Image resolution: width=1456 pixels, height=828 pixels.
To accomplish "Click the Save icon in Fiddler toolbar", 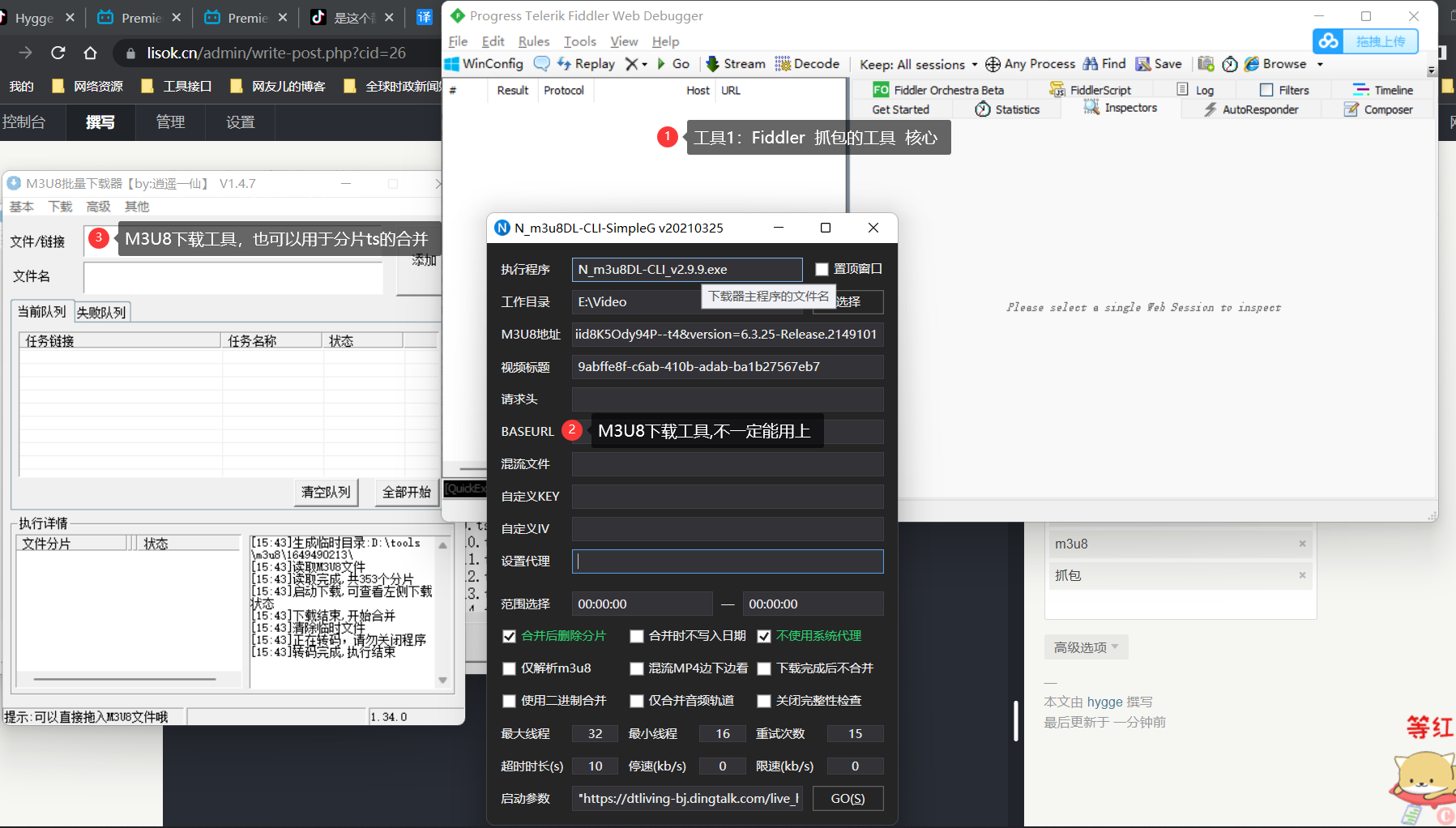I will [1143, 64].
